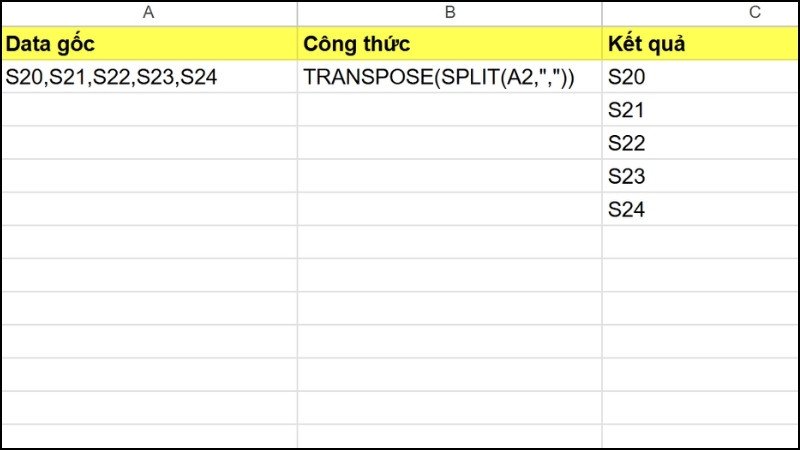Screen dimensions: 800x450
Task: Click the 'Công thức' header cell
Action: point(449,44)
